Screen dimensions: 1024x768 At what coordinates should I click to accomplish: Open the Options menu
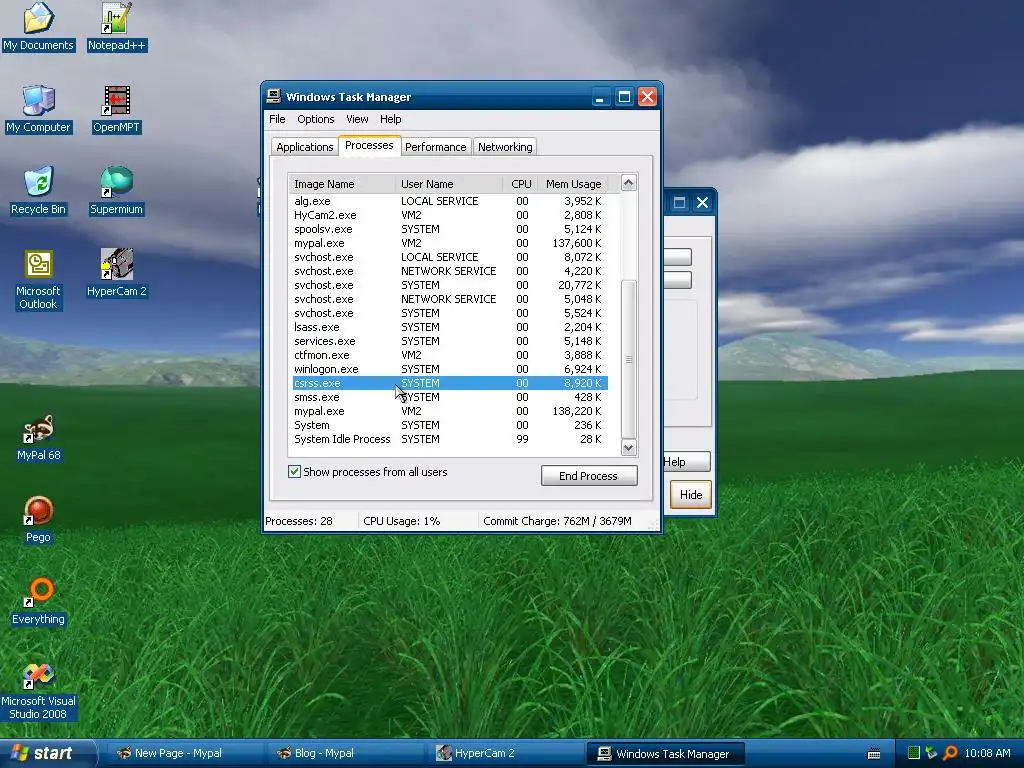[x=315, y=119]
